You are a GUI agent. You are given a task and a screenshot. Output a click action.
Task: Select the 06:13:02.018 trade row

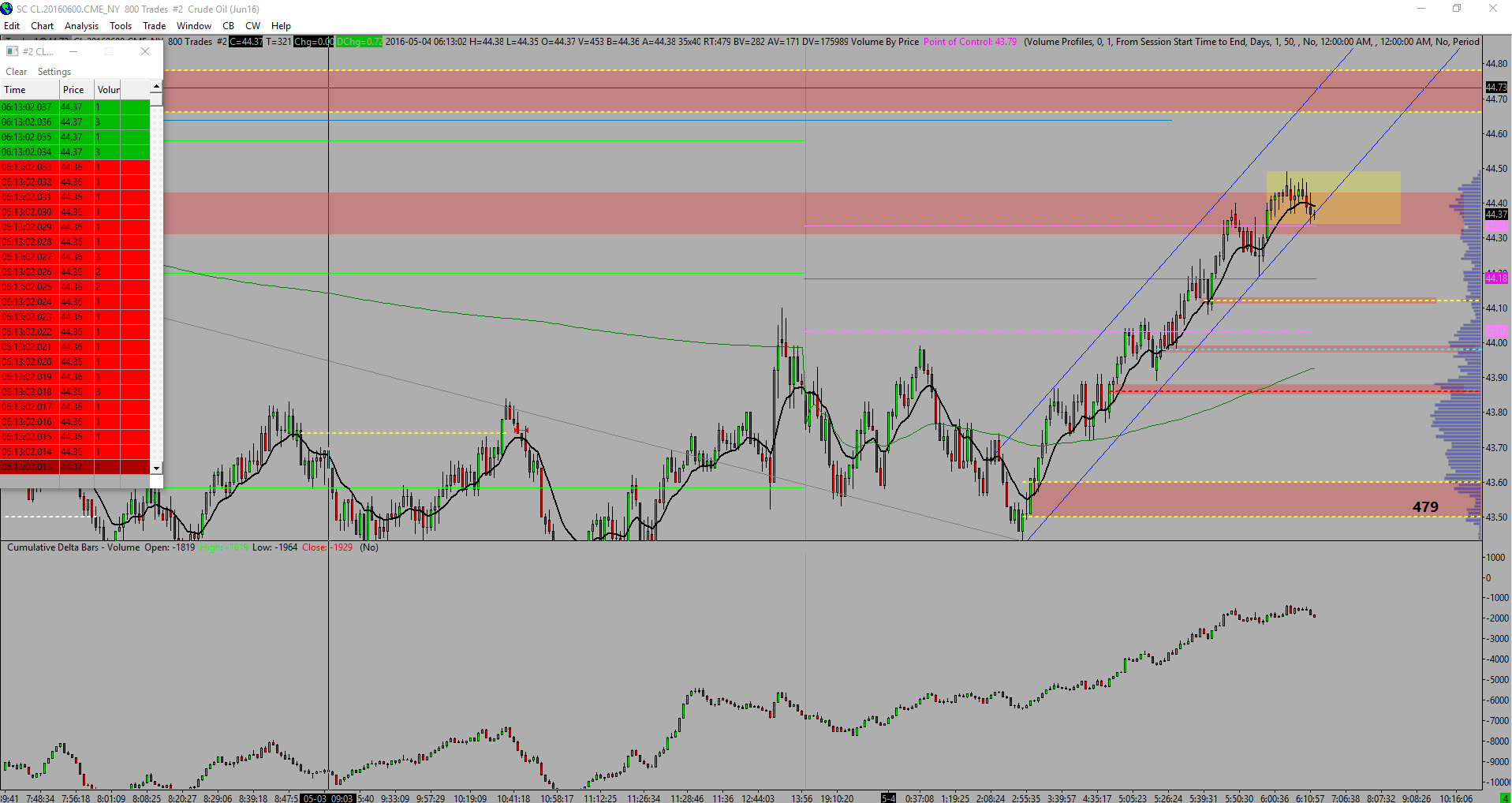pyautogui.click(x=75, y=392)
